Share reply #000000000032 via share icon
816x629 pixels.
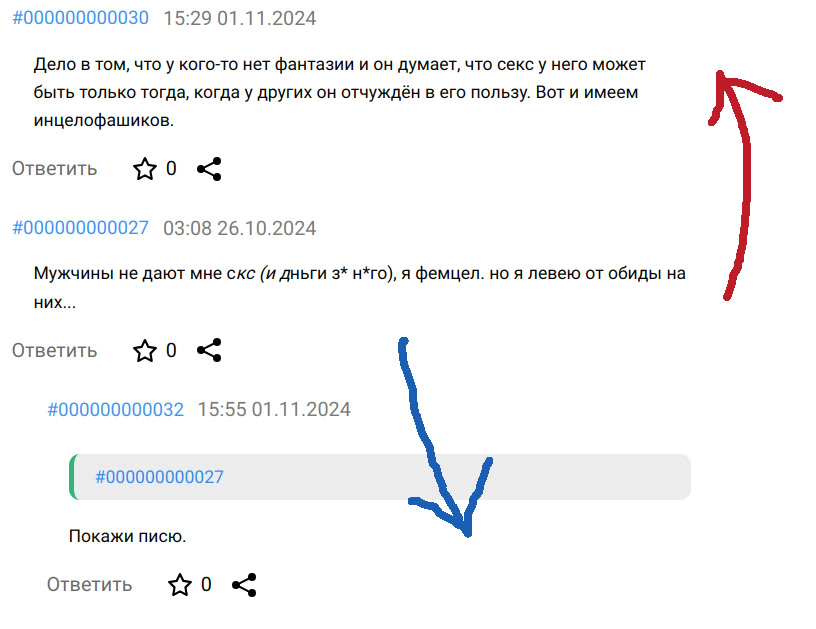(x=244, y=585)
